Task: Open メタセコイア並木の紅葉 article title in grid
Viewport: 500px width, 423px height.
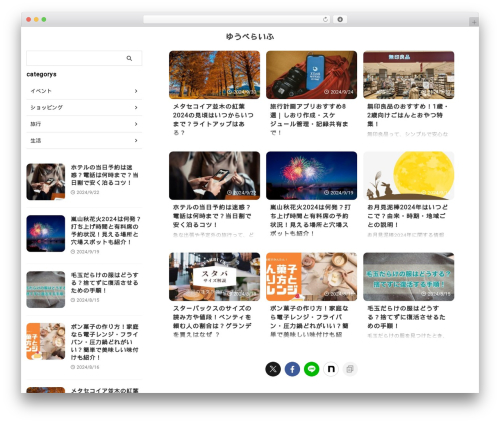Action: pos(213,119)
